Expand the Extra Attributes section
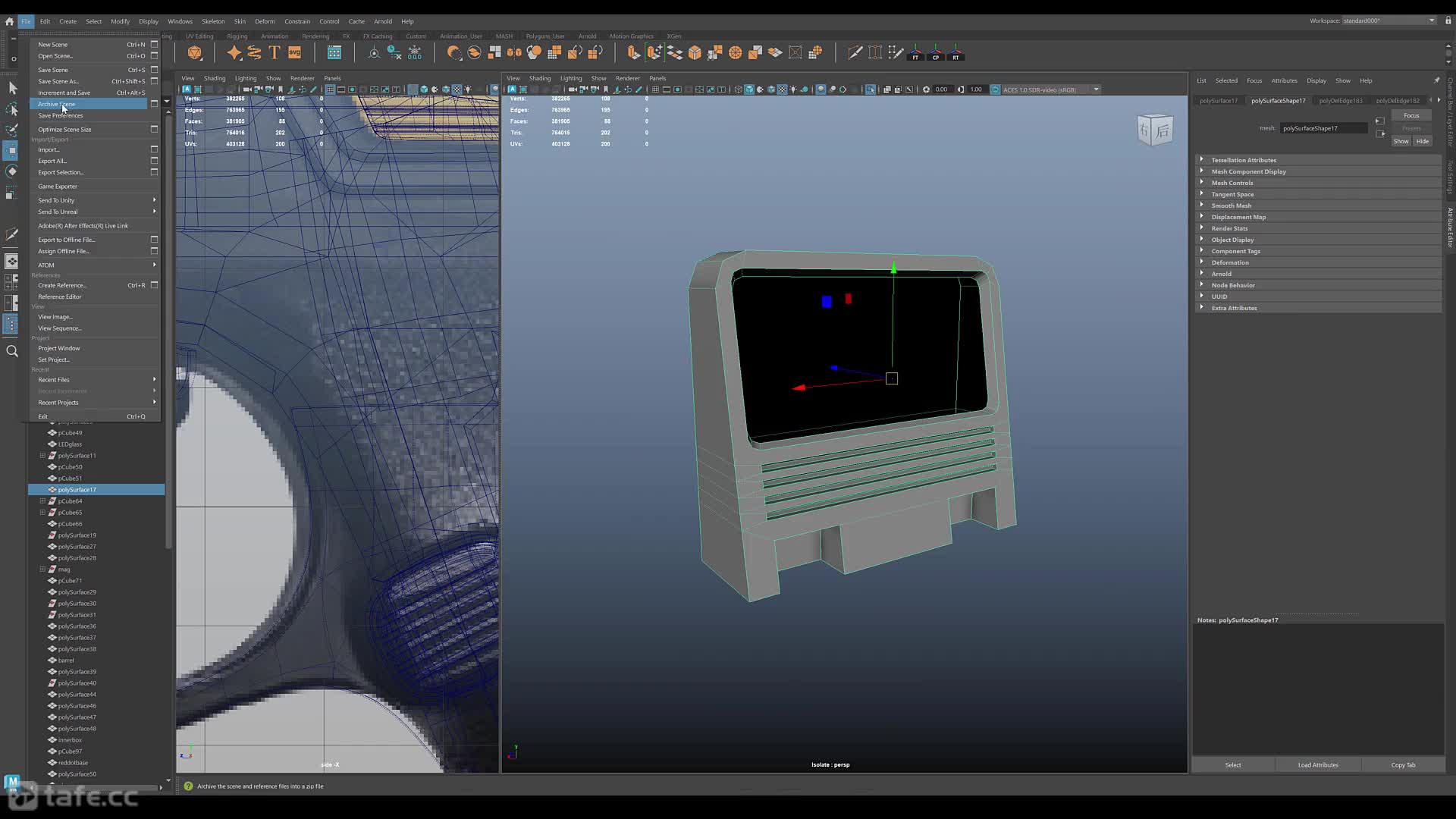1456x819 pixels. pos(1201,308)
